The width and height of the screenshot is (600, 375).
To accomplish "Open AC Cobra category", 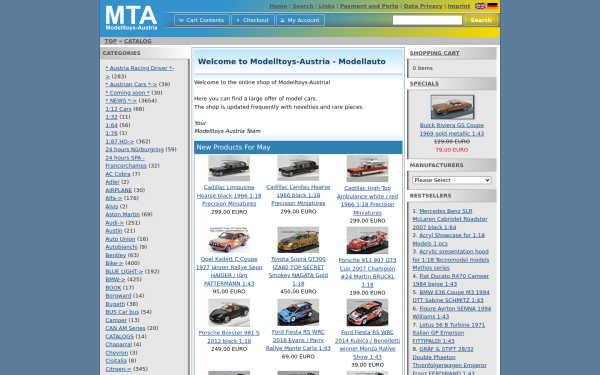I will pyautogui.click(x=118, y=174).
